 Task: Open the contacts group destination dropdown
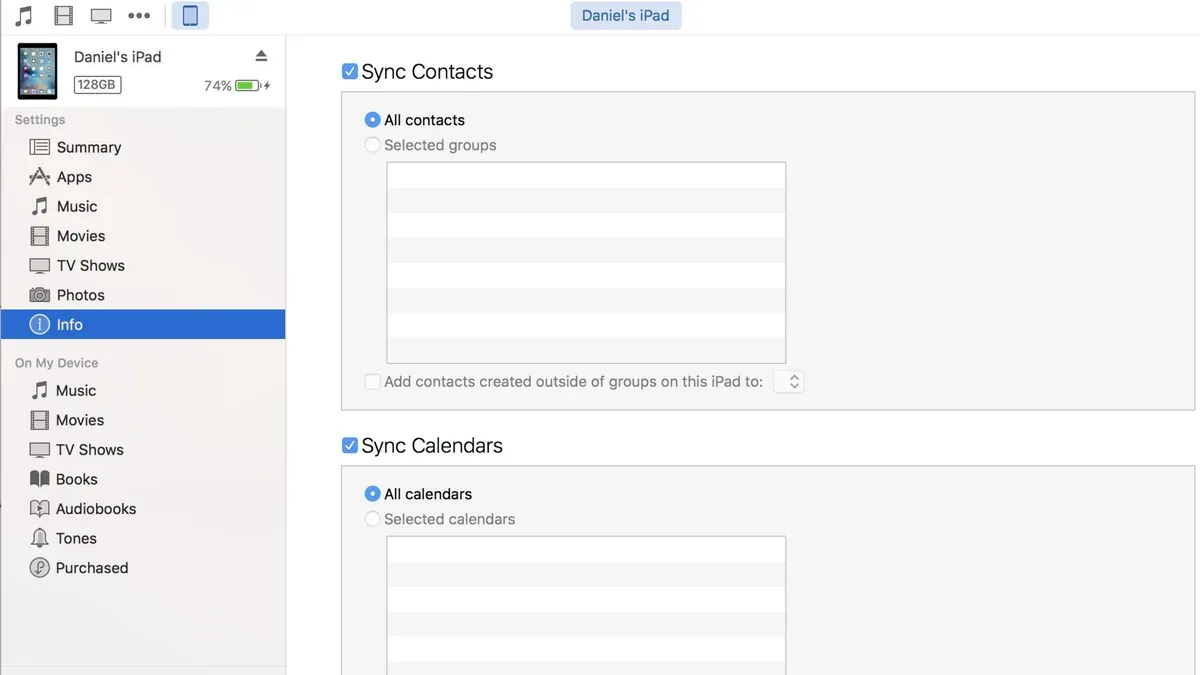(788, 382)
